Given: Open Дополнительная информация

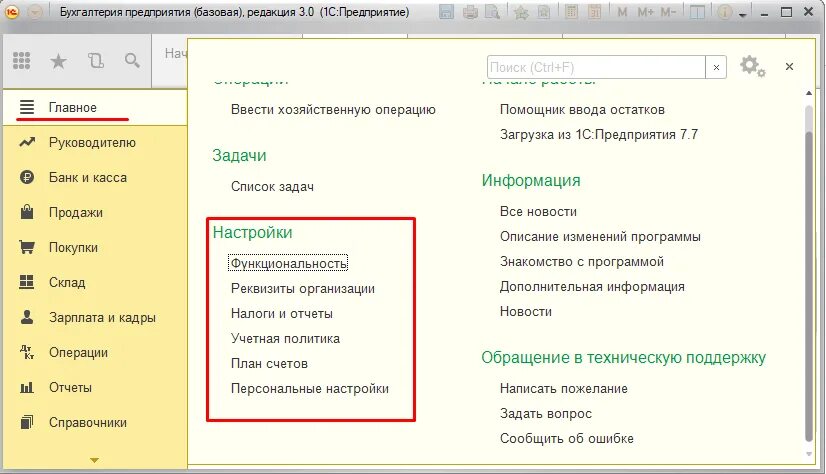Looking at the screenshot, I should click(592, 287).
